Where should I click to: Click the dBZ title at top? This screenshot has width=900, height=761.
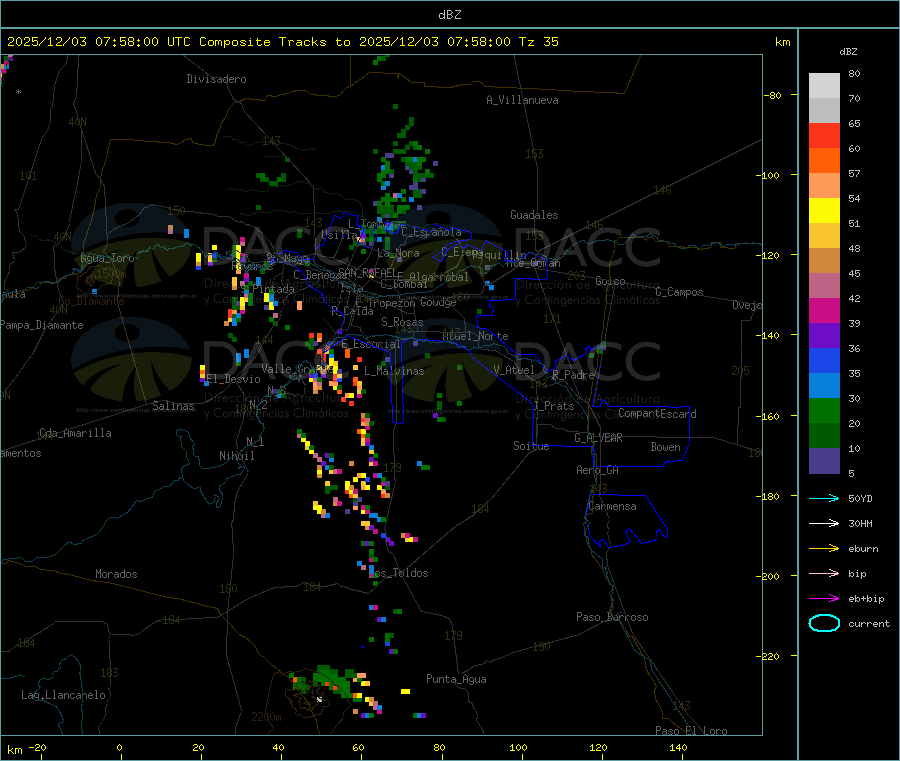[449, 15]
